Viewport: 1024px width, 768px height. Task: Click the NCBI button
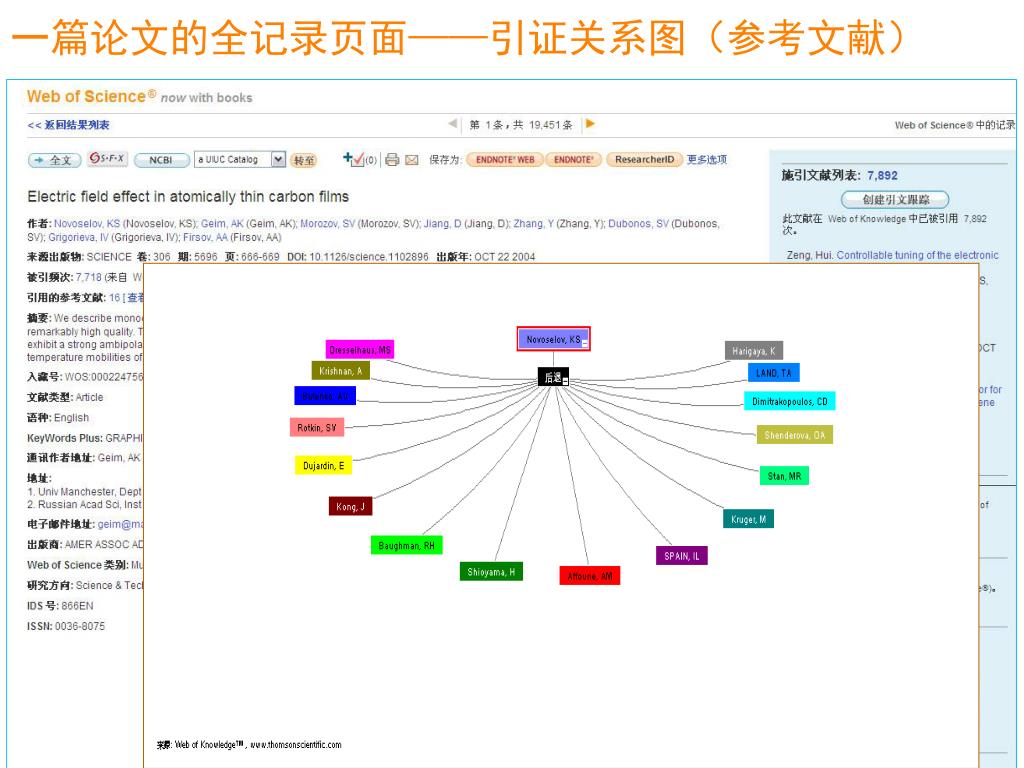pyautogui.click(x=161, y=160)
